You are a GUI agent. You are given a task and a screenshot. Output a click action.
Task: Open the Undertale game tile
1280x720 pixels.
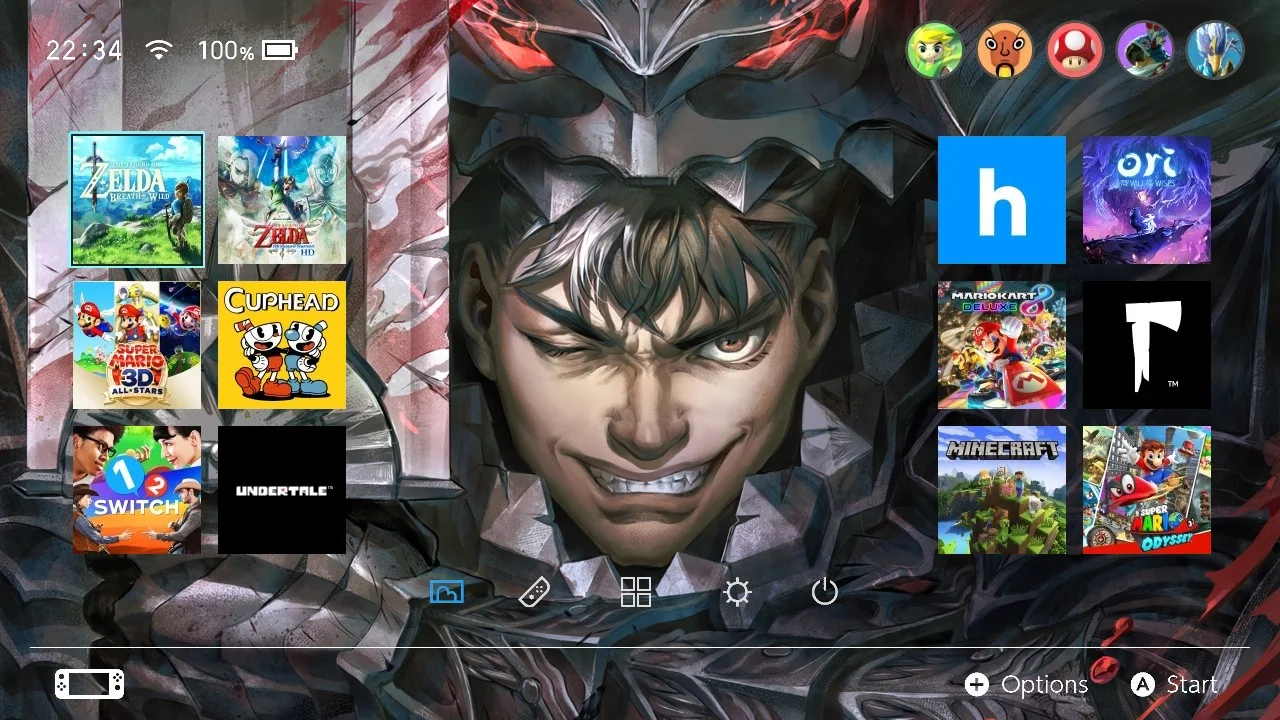tap(282, 490)
